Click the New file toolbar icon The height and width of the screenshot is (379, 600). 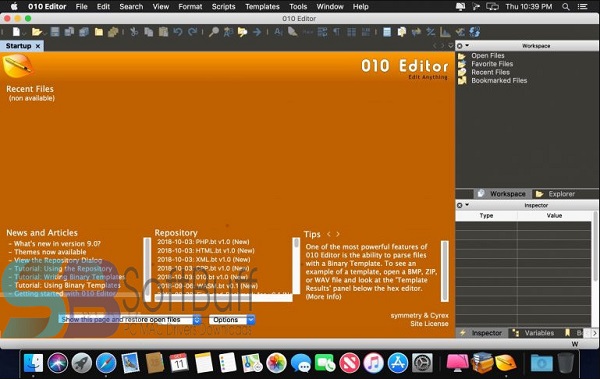[x=16, y=32]
